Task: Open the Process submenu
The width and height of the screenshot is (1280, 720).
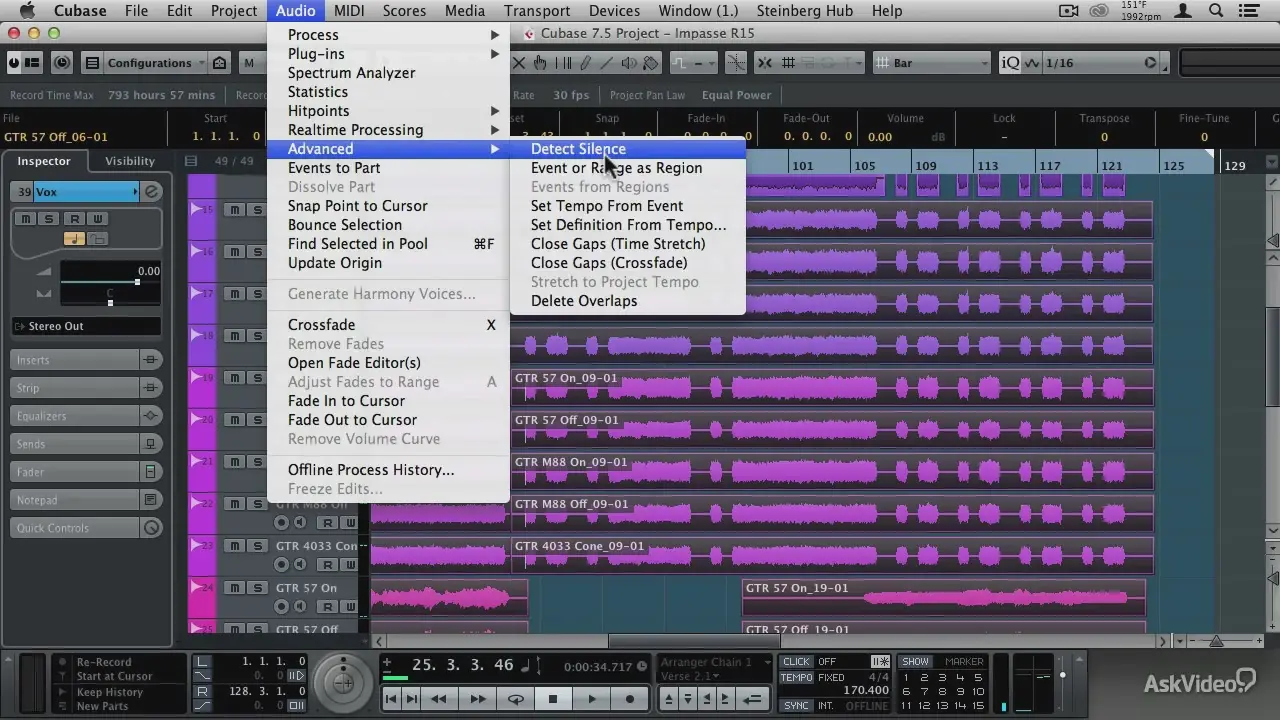Action: pyautogui.click(x=388, y=35)
